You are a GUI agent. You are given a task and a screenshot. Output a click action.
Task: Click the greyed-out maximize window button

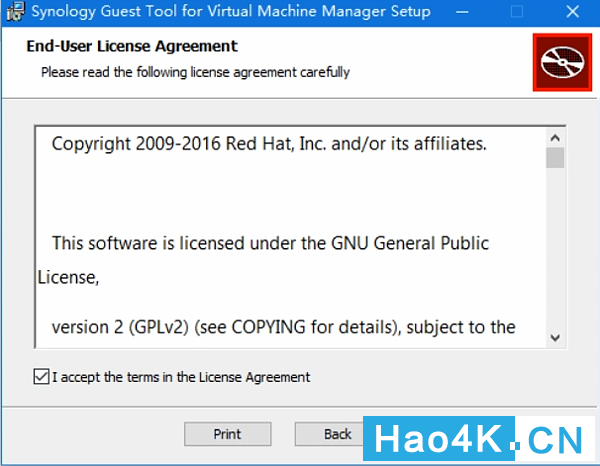tap(517, 12)
